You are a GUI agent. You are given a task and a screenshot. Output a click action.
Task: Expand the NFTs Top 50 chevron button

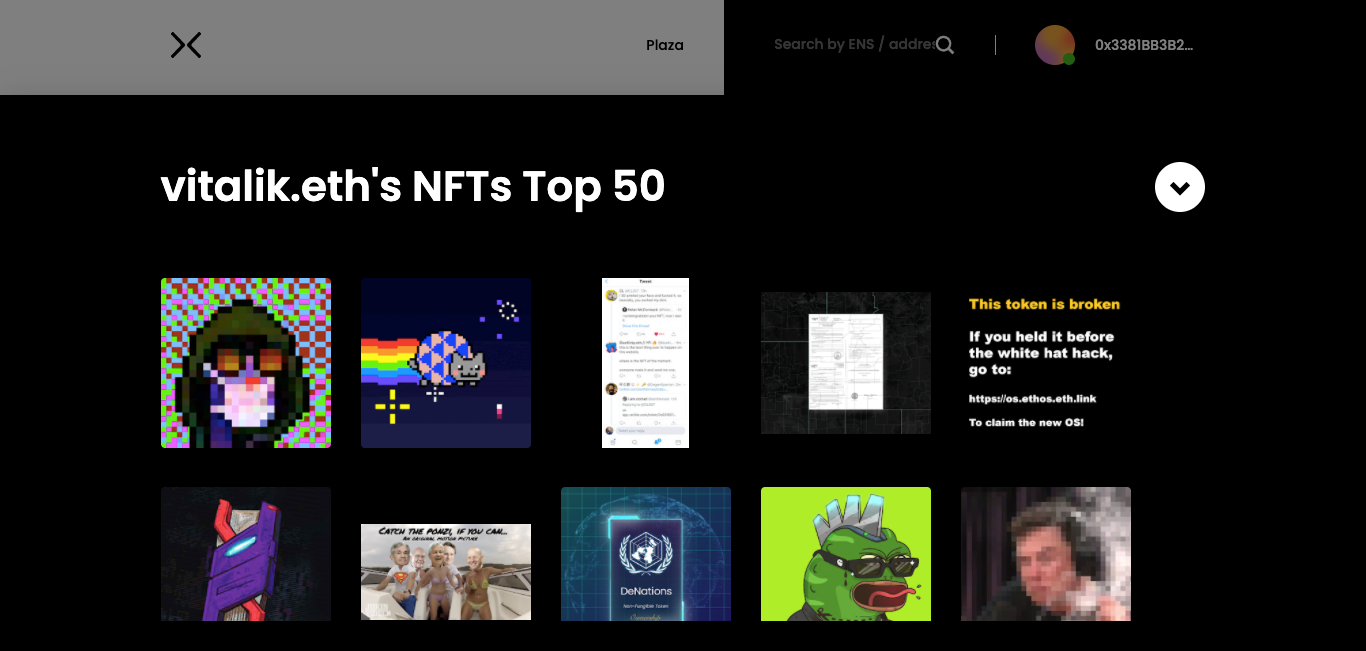point(1180,187)
